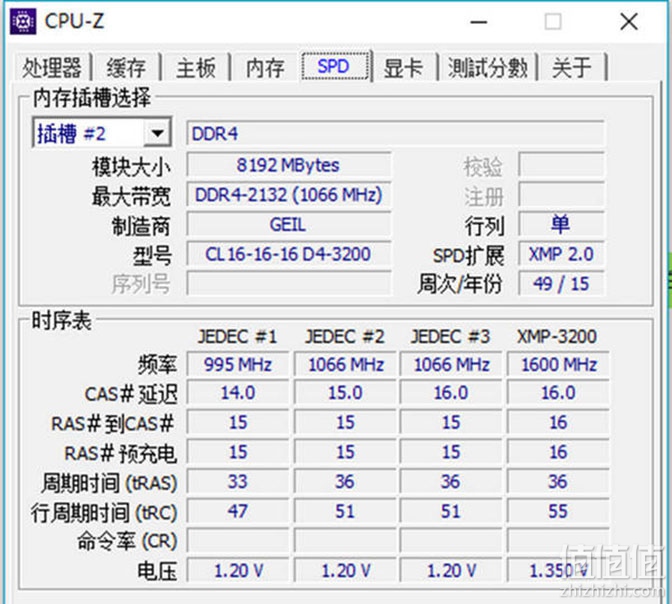This screenshot has width=672, height=604.
Task: Click the 16.0 CAS latency under XMP-3200
Action: coord(558,393)
